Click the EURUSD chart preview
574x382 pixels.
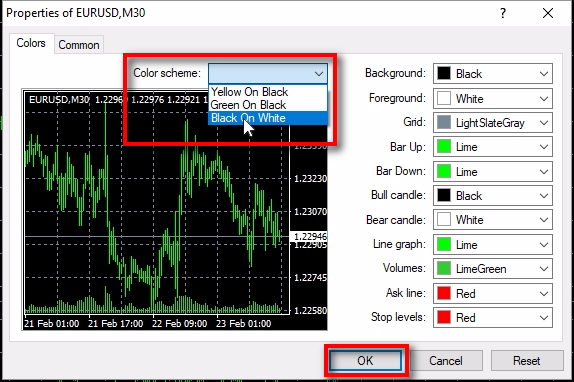[175, 210]
